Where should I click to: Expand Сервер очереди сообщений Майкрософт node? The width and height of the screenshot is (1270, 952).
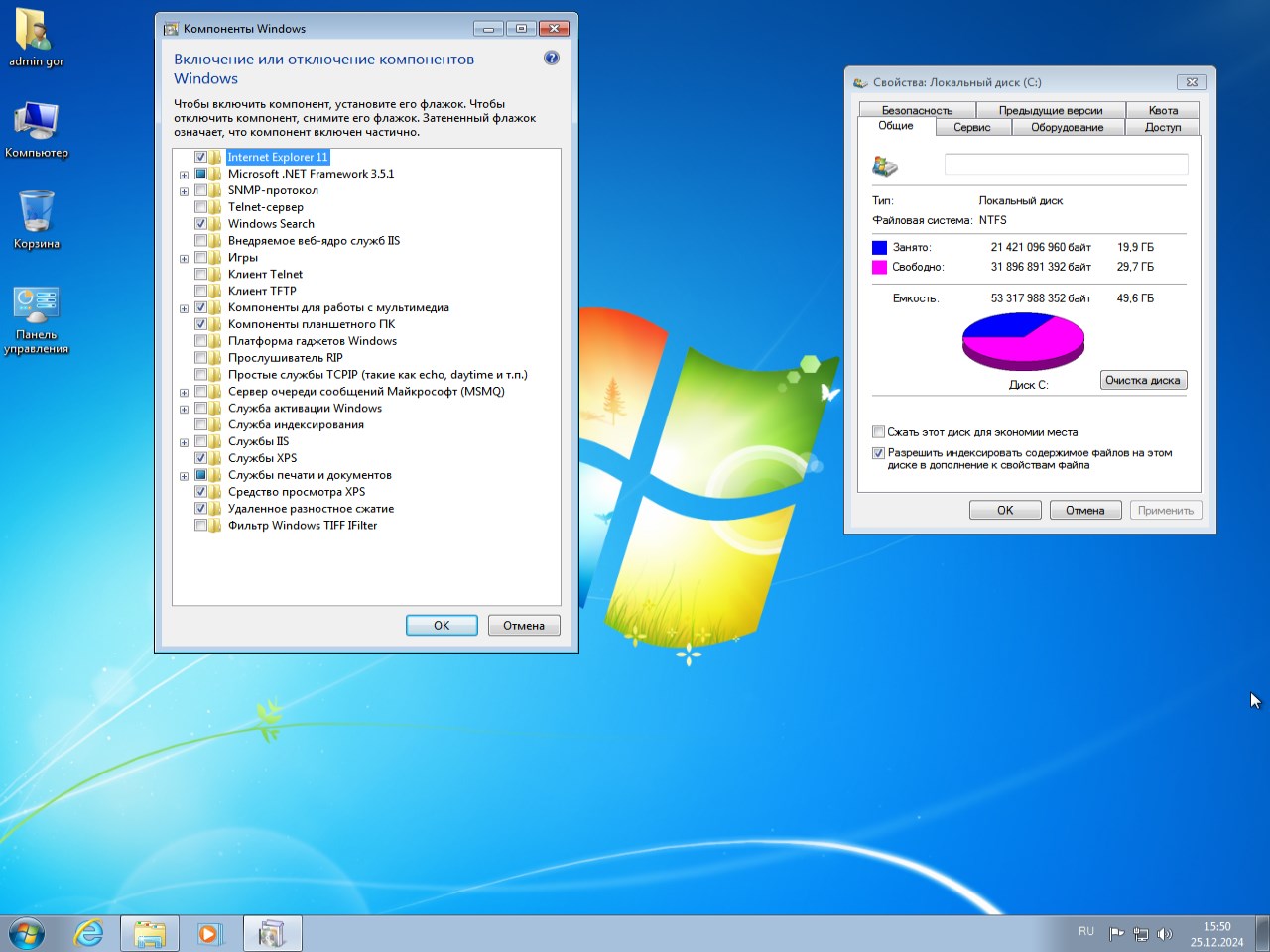tap(184, 393)
